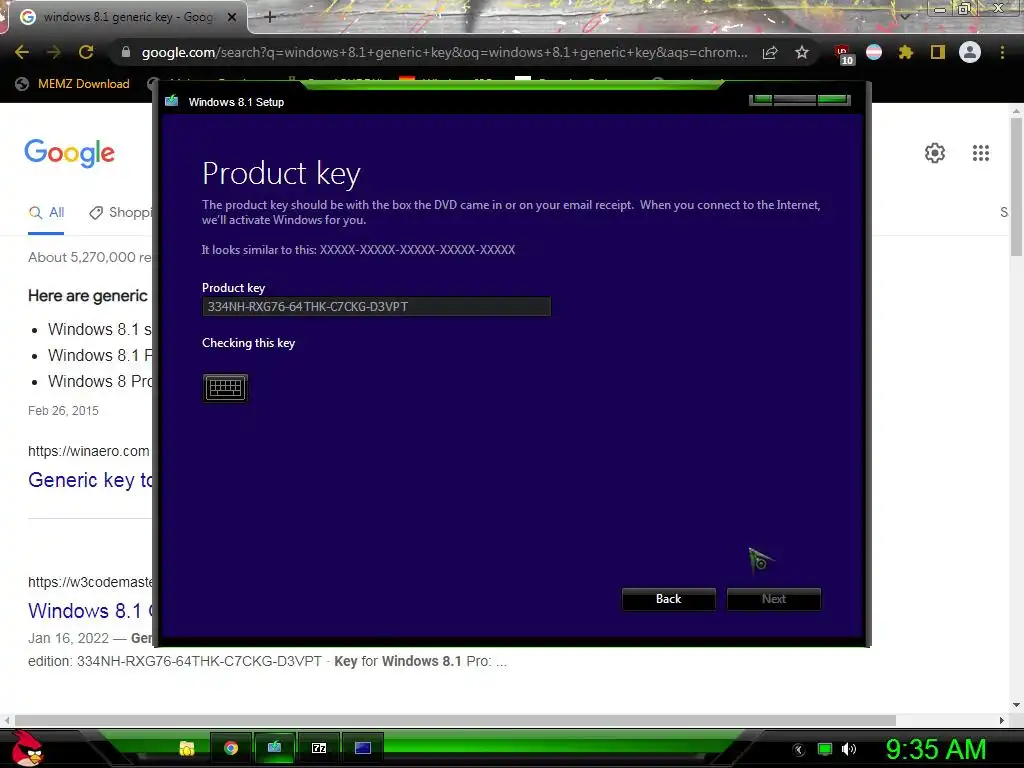Image resolution: width=1024 pixels, height=768 pixels.
Task: Focus the Product key input field
Action: coord(376,306)
